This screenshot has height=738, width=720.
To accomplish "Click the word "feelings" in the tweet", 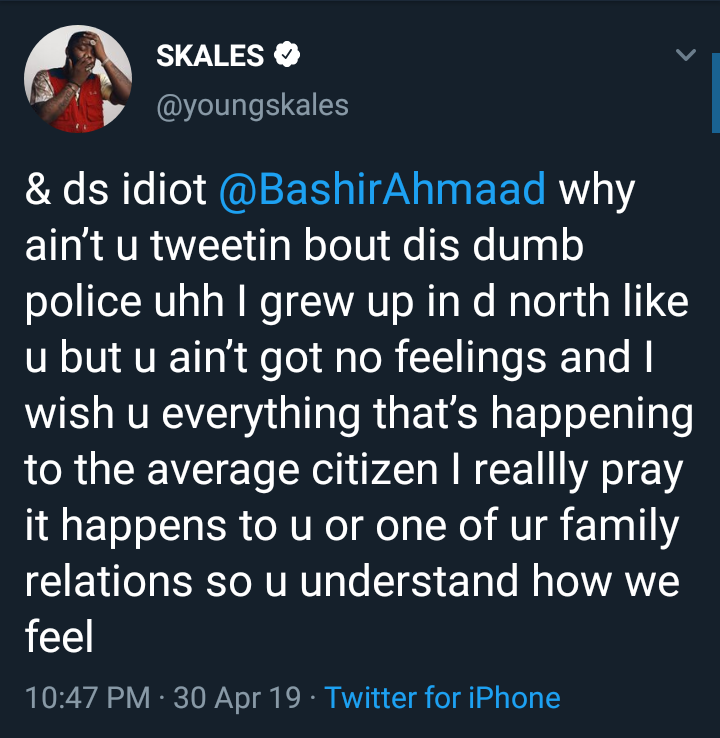I will pyautogui.click(x=495, y=358).
